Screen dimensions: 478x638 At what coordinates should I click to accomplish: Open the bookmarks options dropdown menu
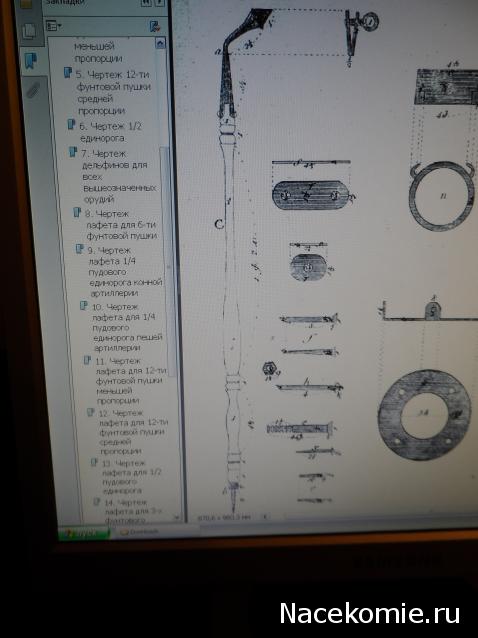point(53,26)
